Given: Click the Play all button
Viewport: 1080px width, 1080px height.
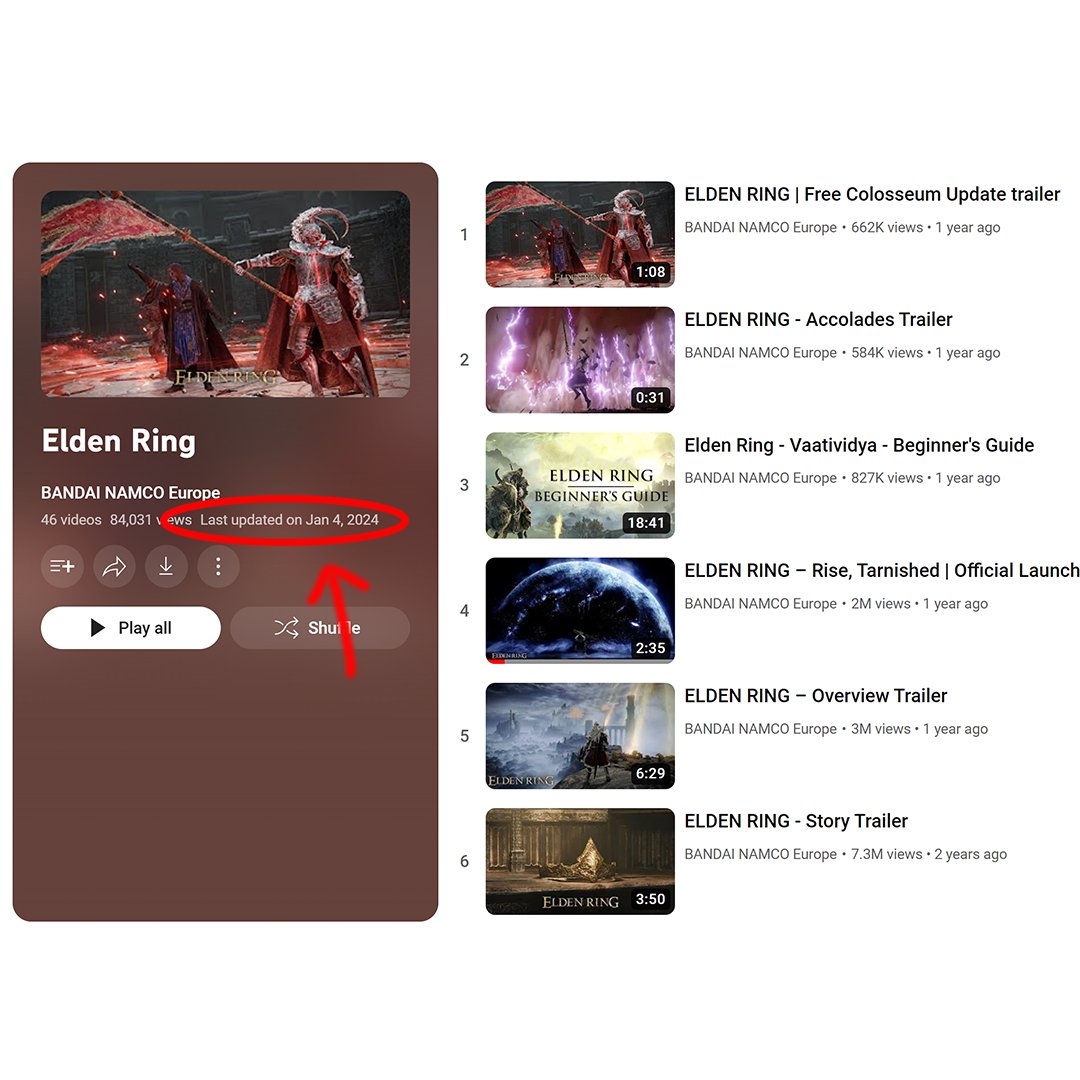Looking at the screenshot, I should (x=131, y=627).
